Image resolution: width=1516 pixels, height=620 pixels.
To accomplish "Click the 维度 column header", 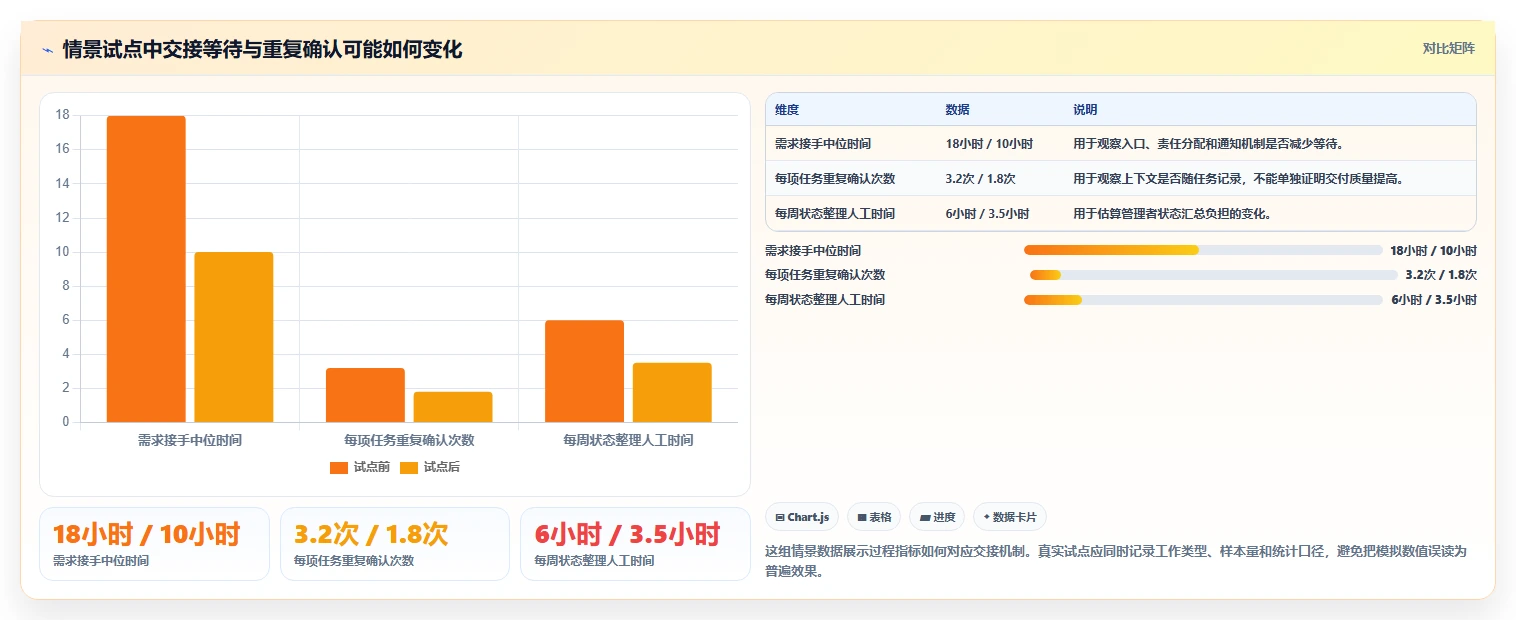I will 787,110.
